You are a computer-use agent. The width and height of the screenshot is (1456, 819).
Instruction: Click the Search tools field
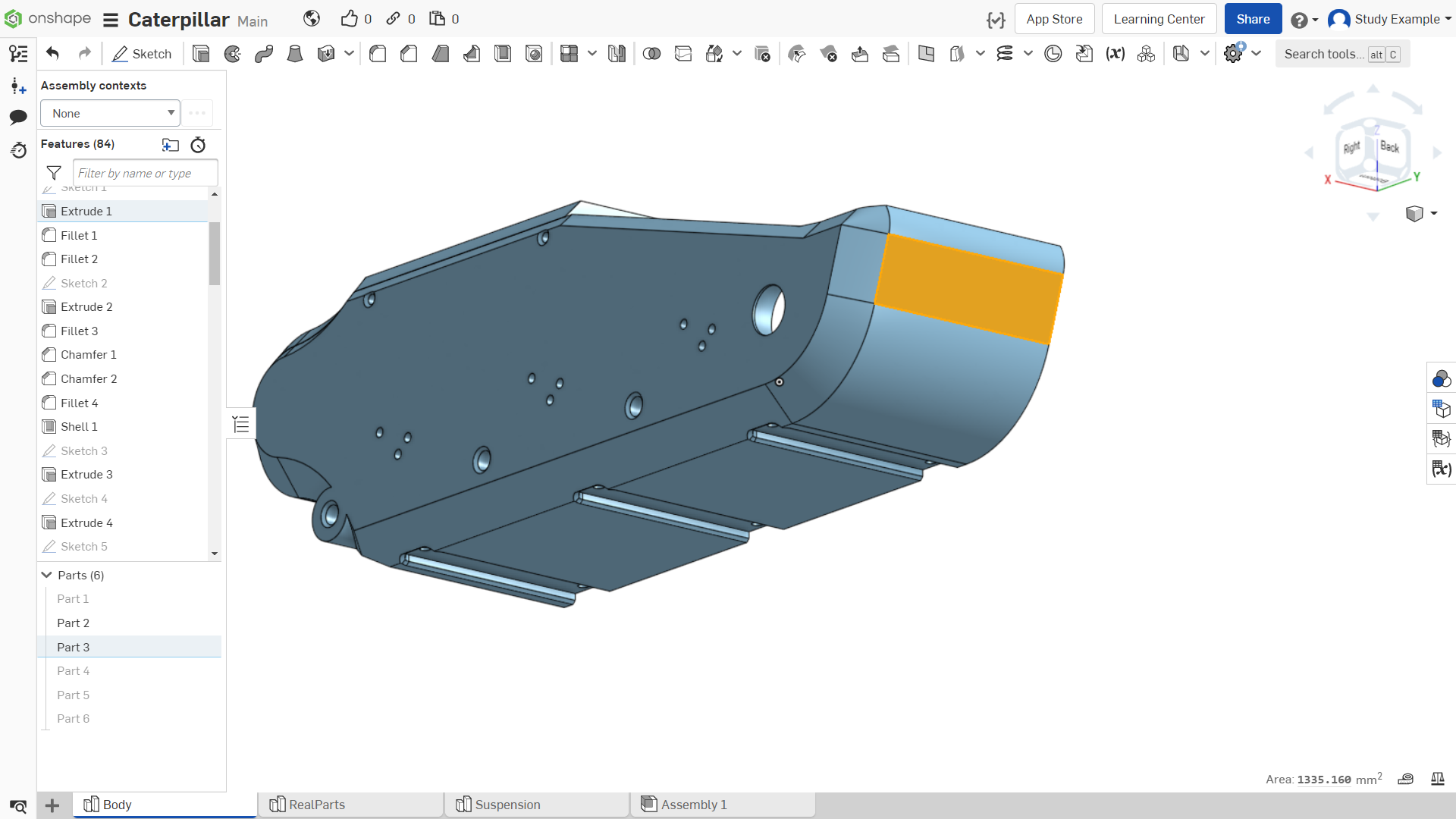(x=1342, y=54)
